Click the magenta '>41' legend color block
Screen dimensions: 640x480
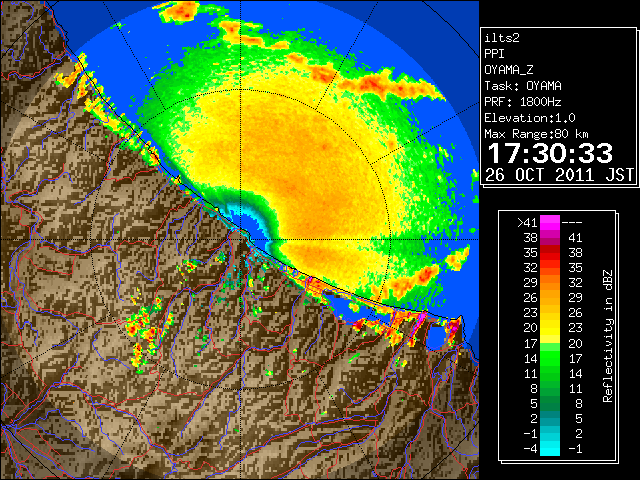click(x=550, y=223)
